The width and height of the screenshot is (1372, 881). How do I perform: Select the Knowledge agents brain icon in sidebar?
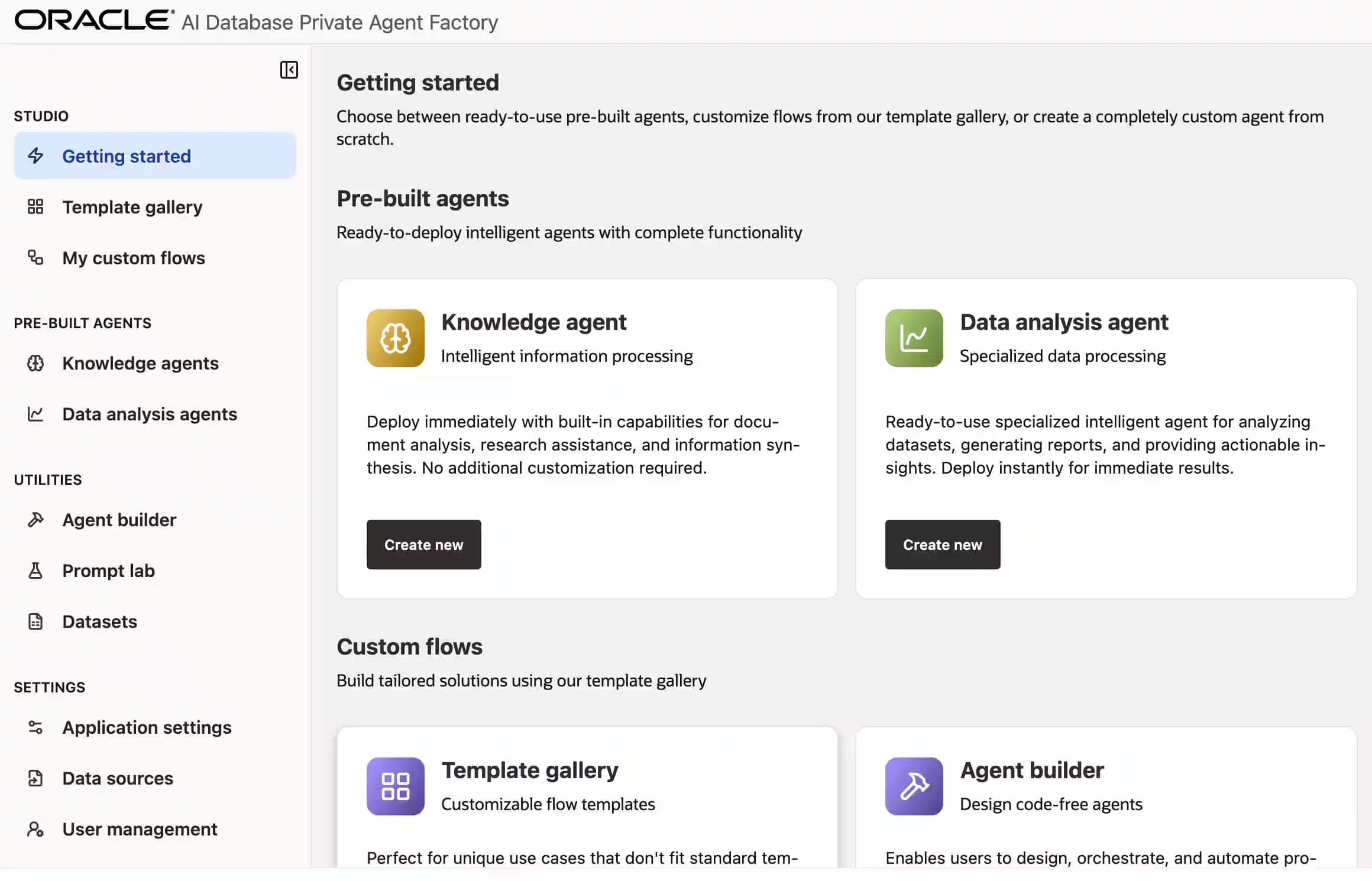pyautogui.click(x=35, y=363)
